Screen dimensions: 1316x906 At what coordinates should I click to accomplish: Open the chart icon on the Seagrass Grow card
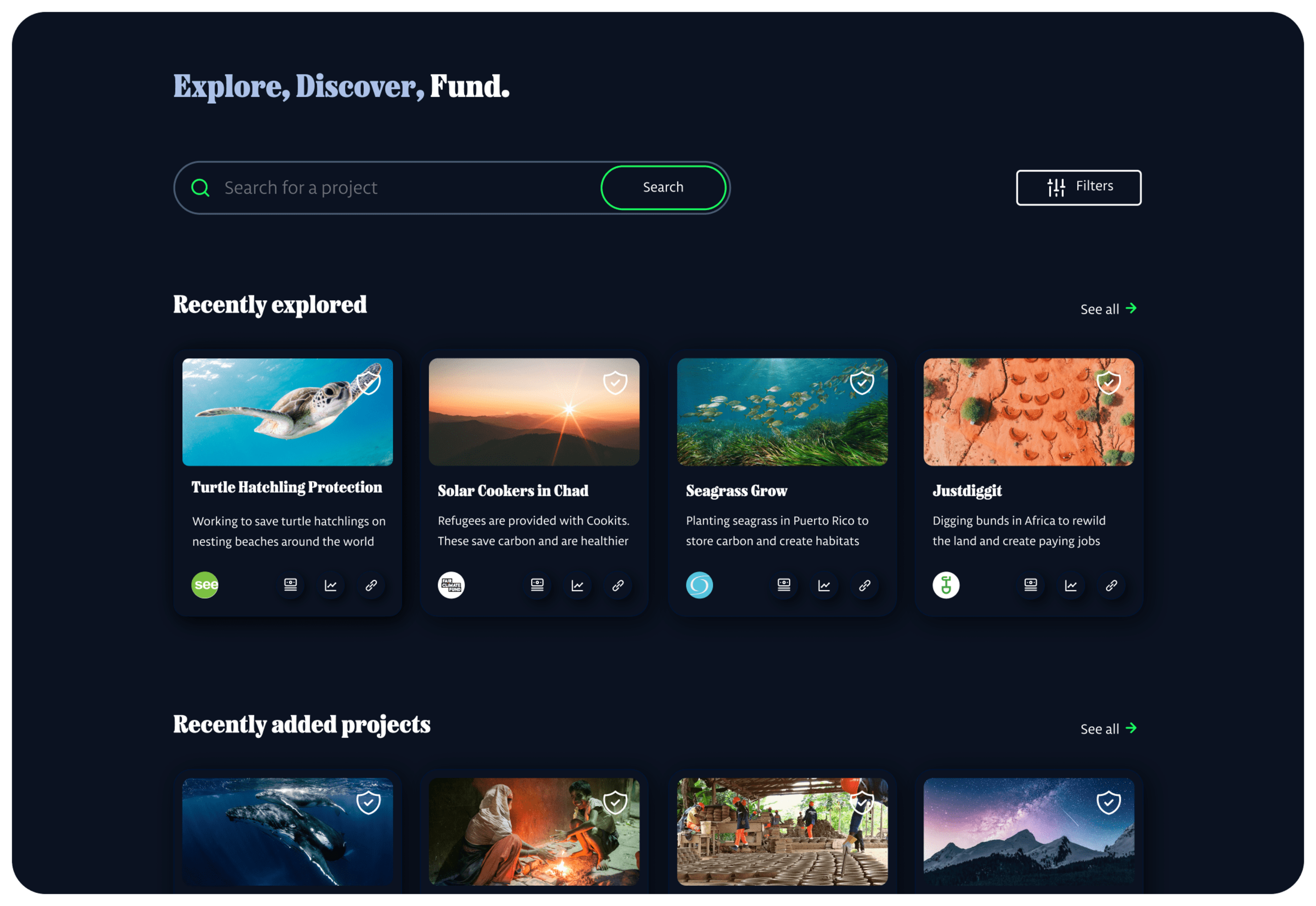pos(824,585)
